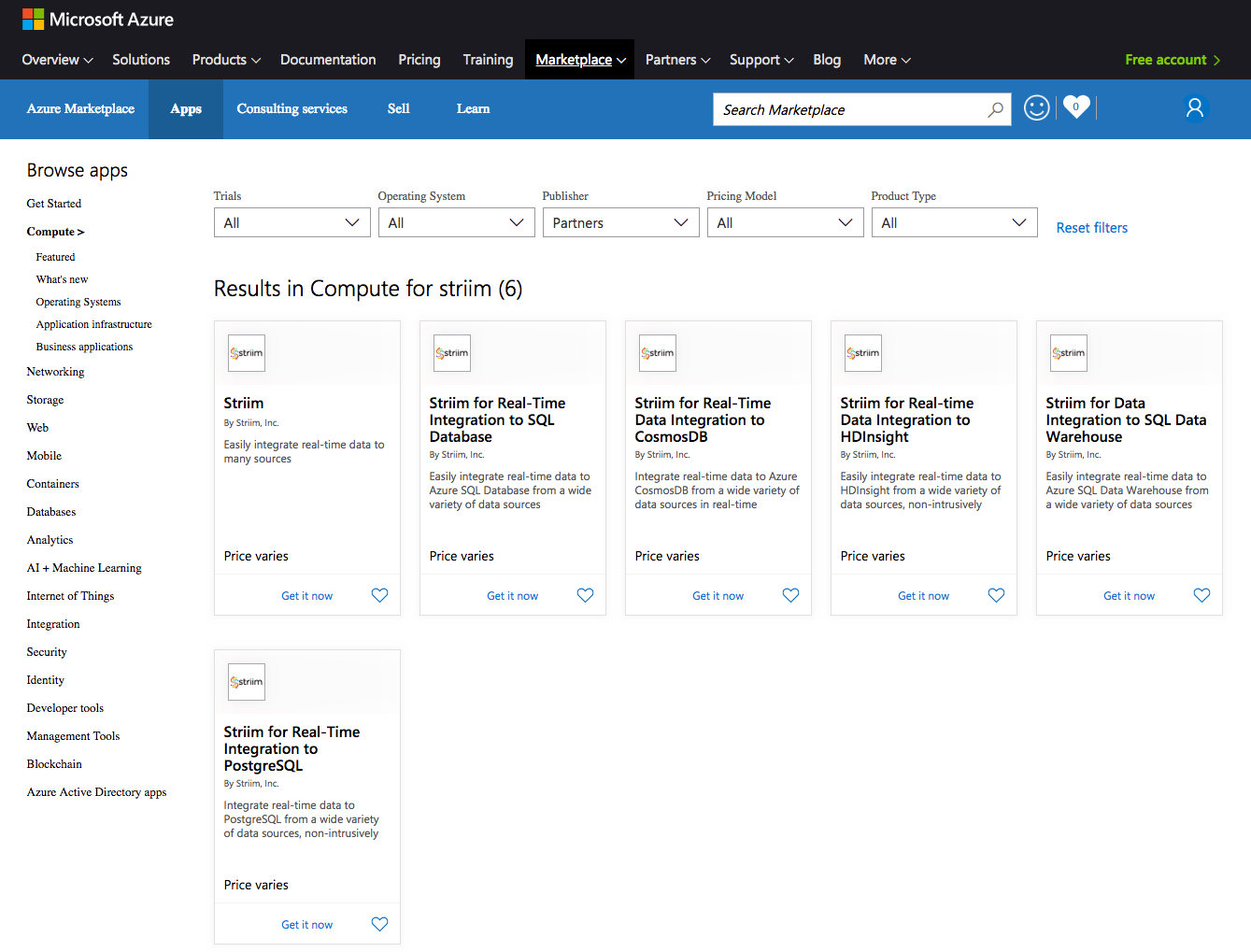Click logo on the CosmosDB card
This screenshot has height=952, width=1251.
pos(658,353)
